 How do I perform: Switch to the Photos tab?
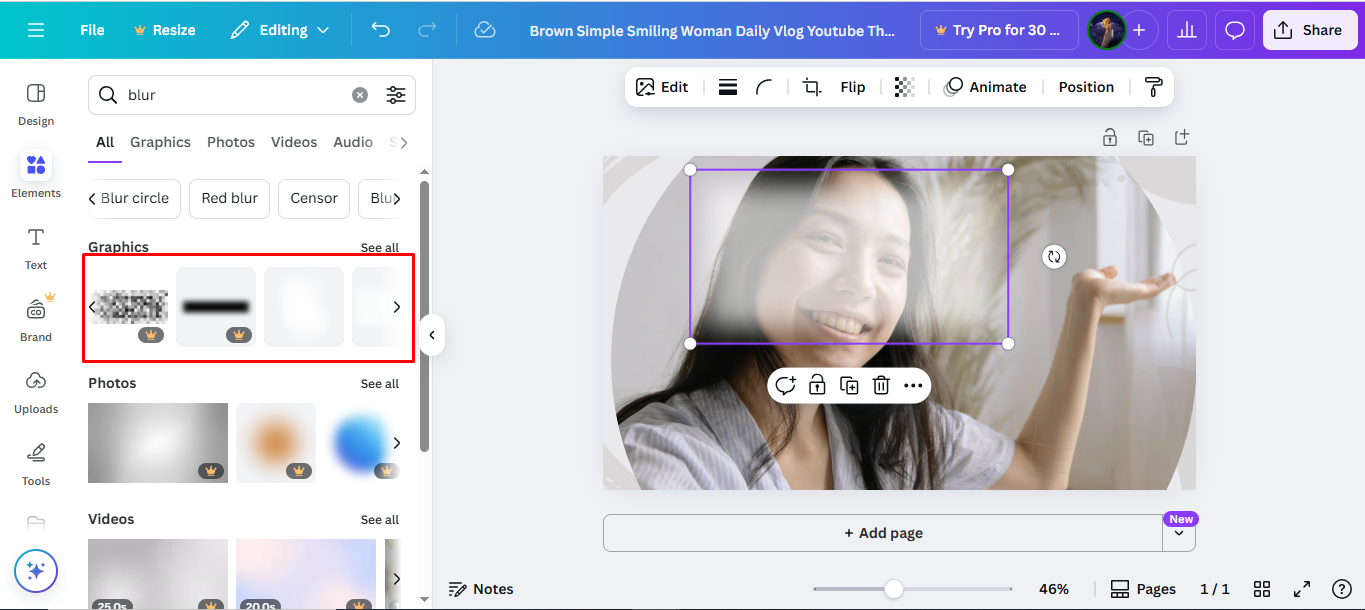pos(231,142)
